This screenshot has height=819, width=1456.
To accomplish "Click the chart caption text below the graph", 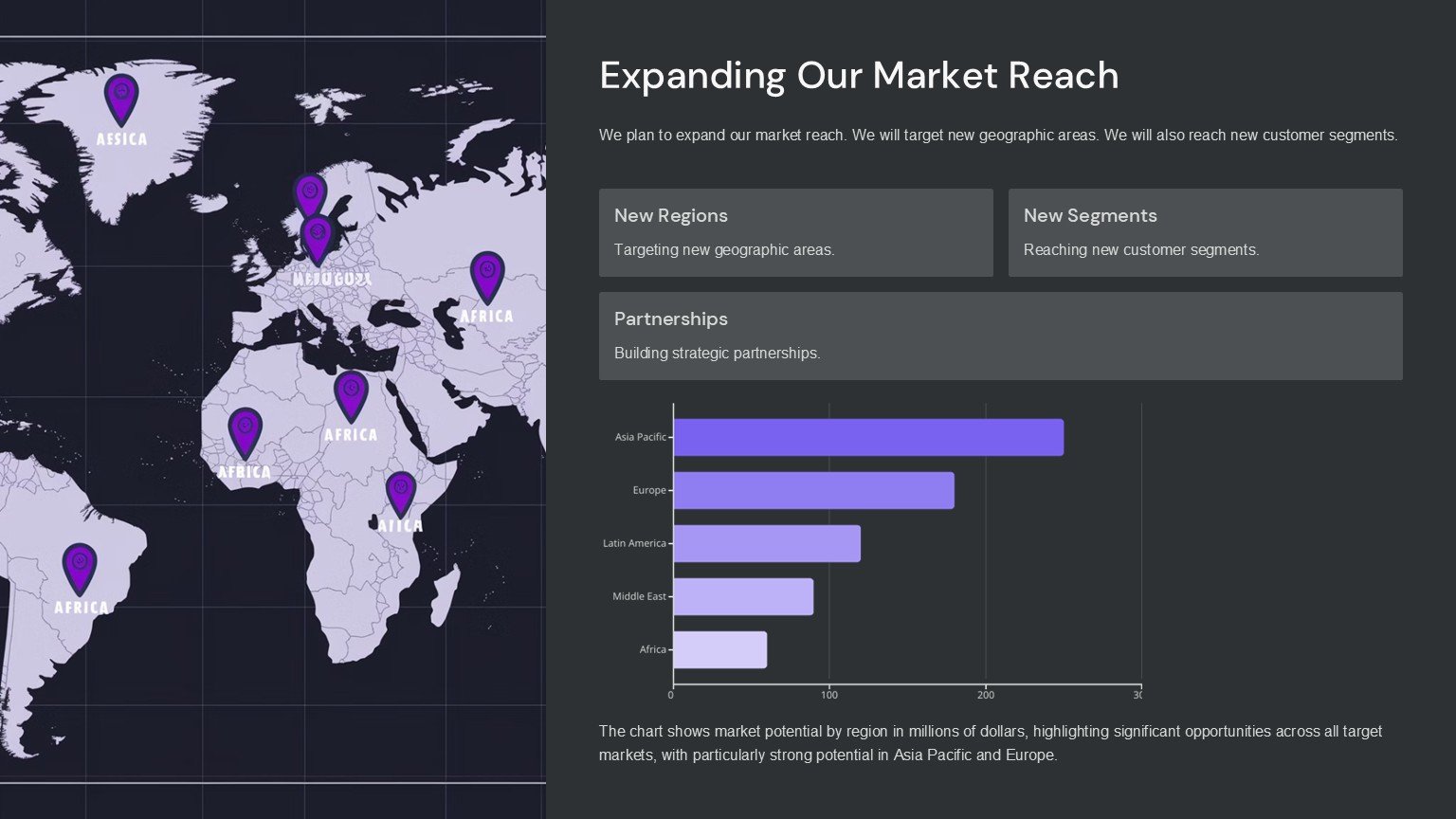I will point(990,743).
